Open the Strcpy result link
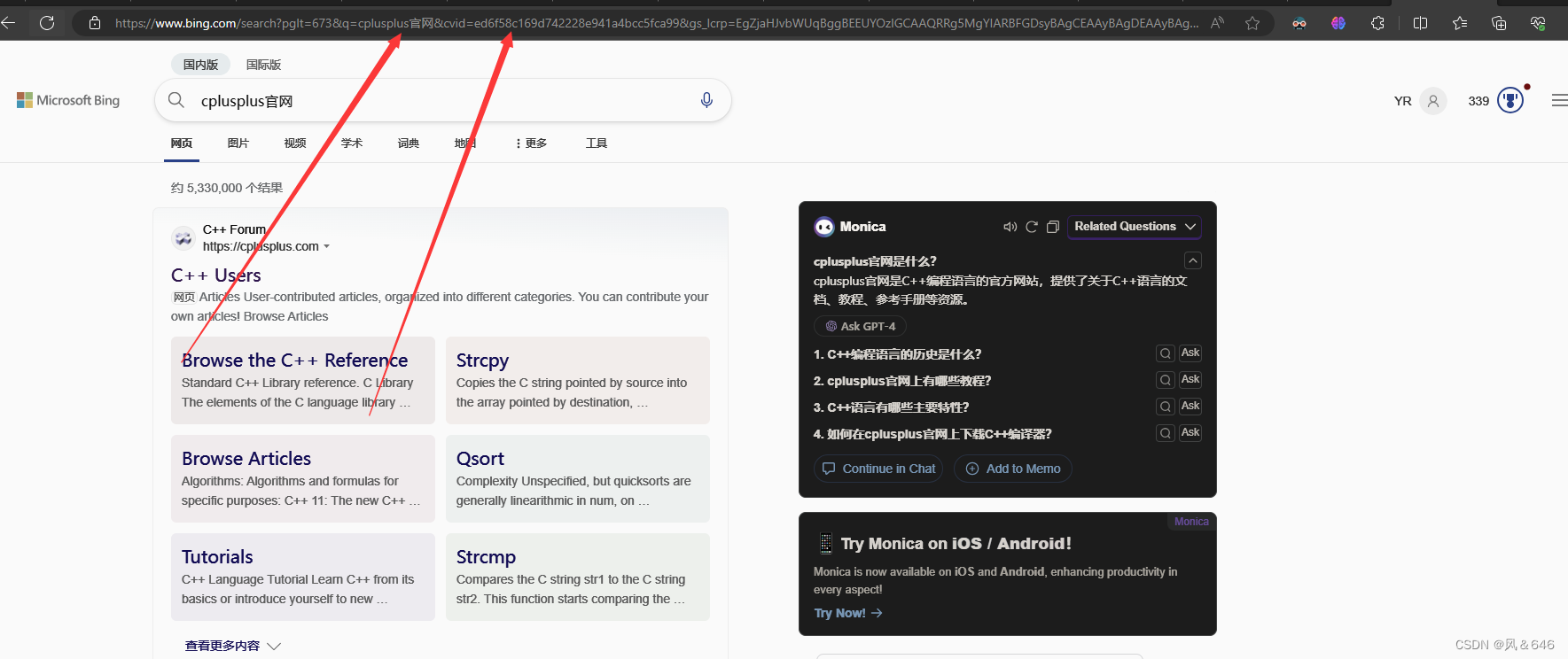This screenshot has width=1568, height=659. [482, 361]
